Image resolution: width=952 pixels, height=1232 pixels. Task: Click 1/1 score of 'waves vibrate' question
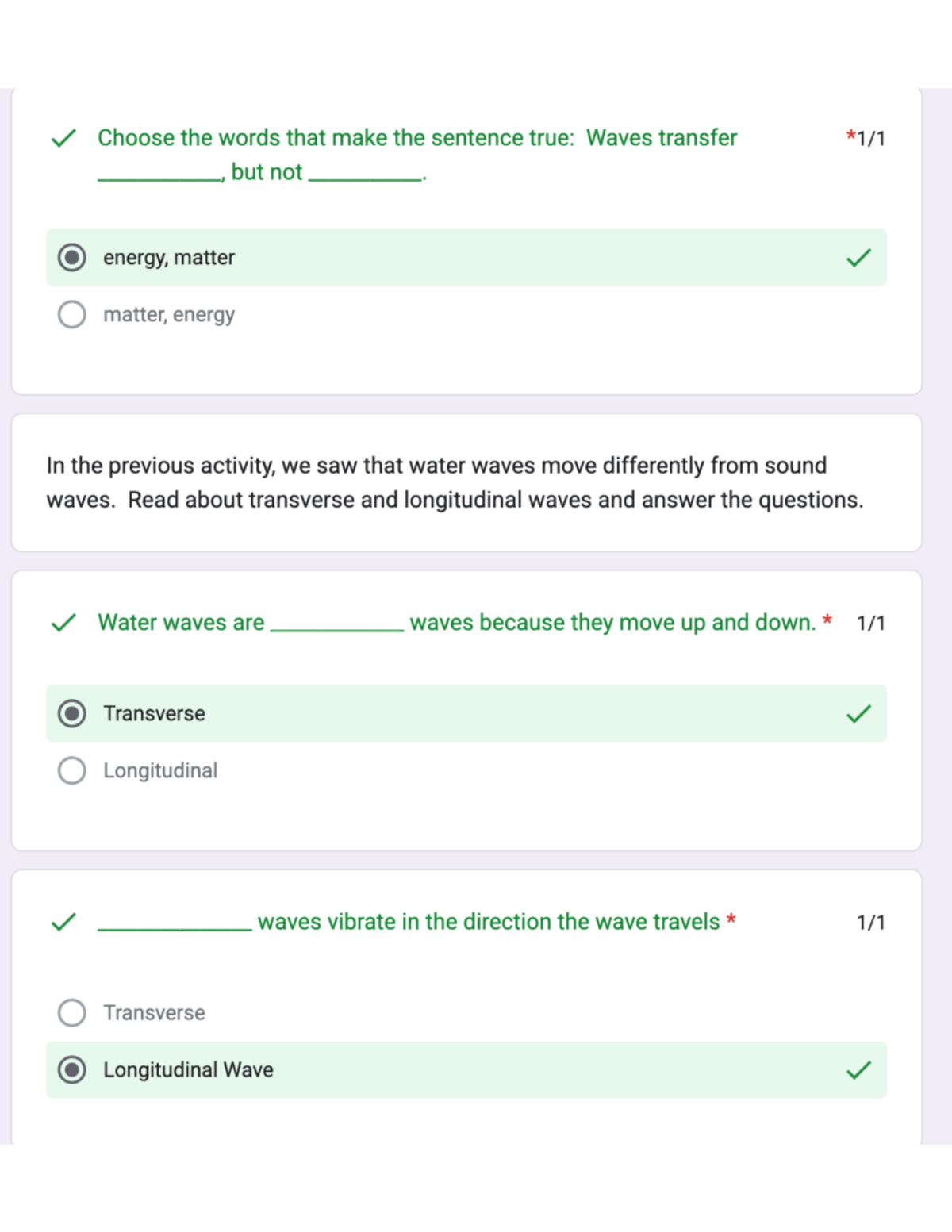pyautogui.click(x=870, y=923)
